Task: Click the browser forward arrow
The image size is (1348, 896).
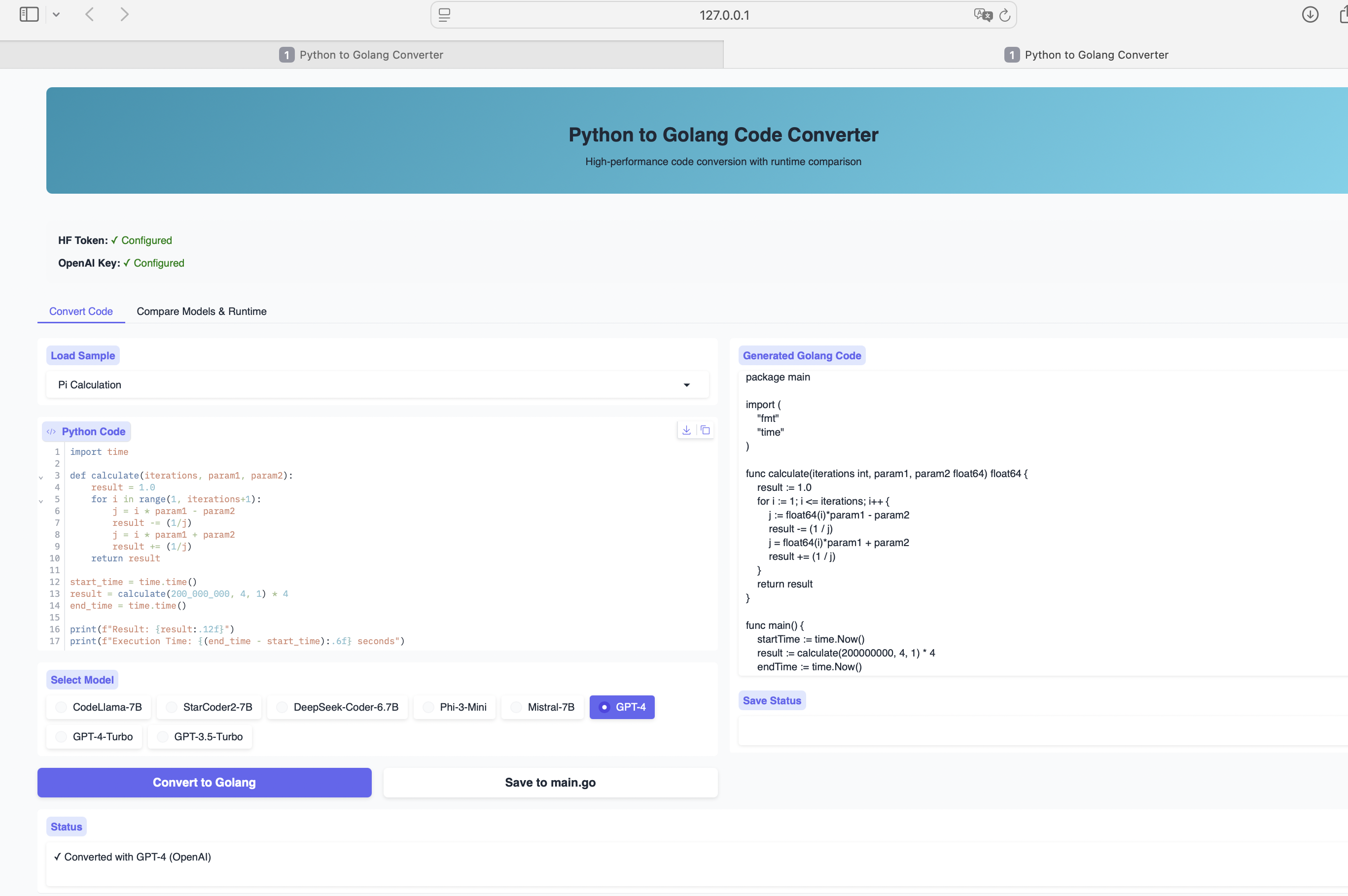Action: pyautogui.click(x=124, y=14)
